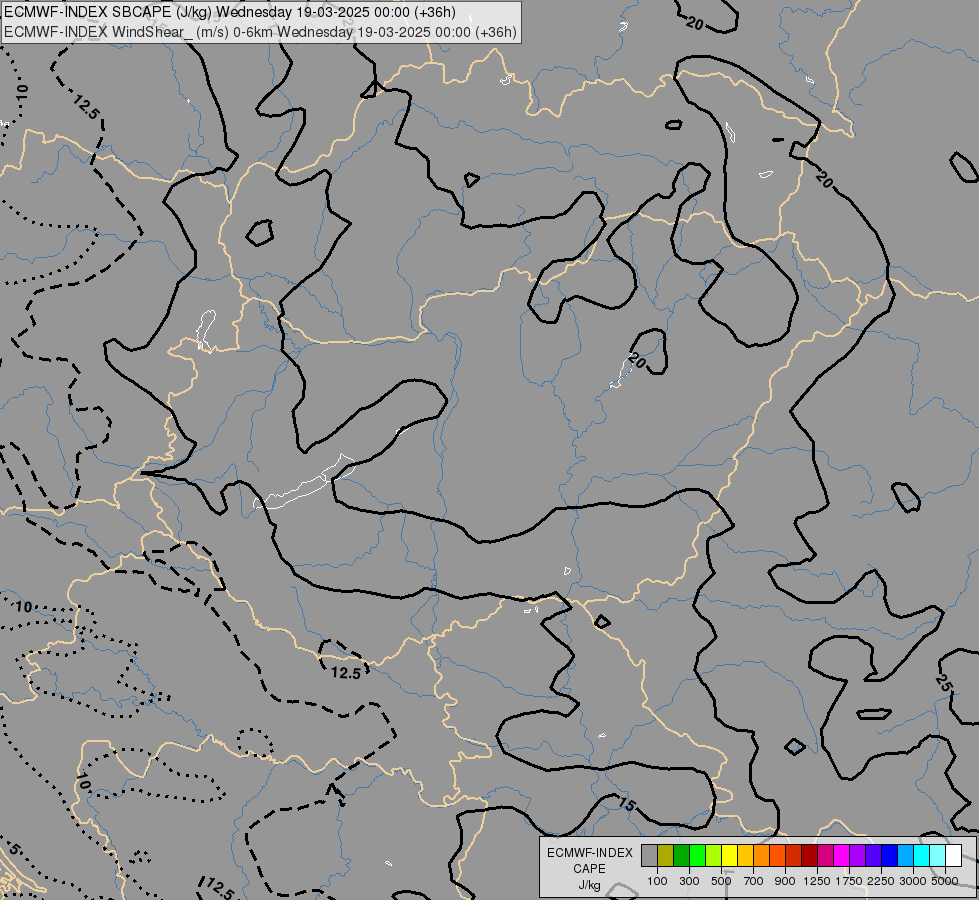Click the "15" contour label on the map
979x900 pixels.
click(626, 804)
